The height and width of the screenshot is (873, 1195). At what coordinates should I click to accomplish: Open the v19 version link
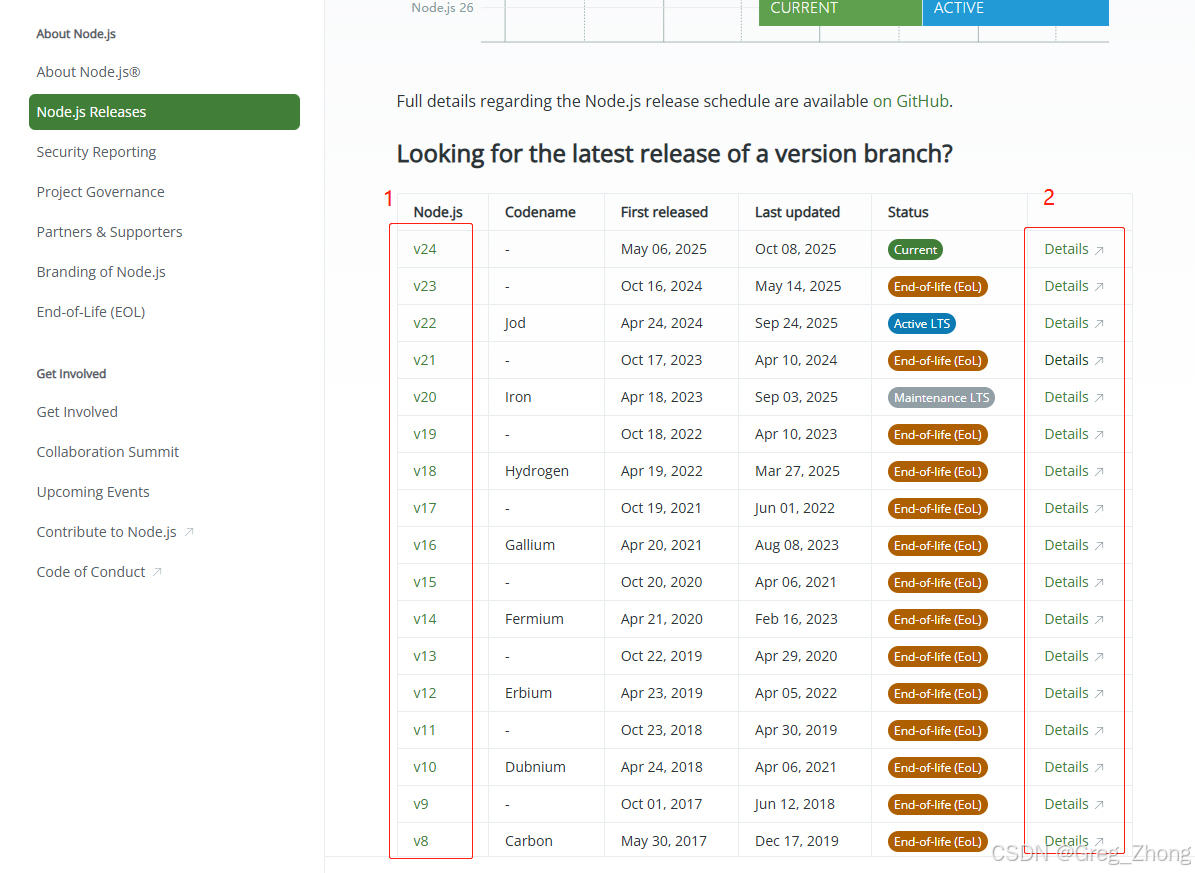[x=424, y=434]
